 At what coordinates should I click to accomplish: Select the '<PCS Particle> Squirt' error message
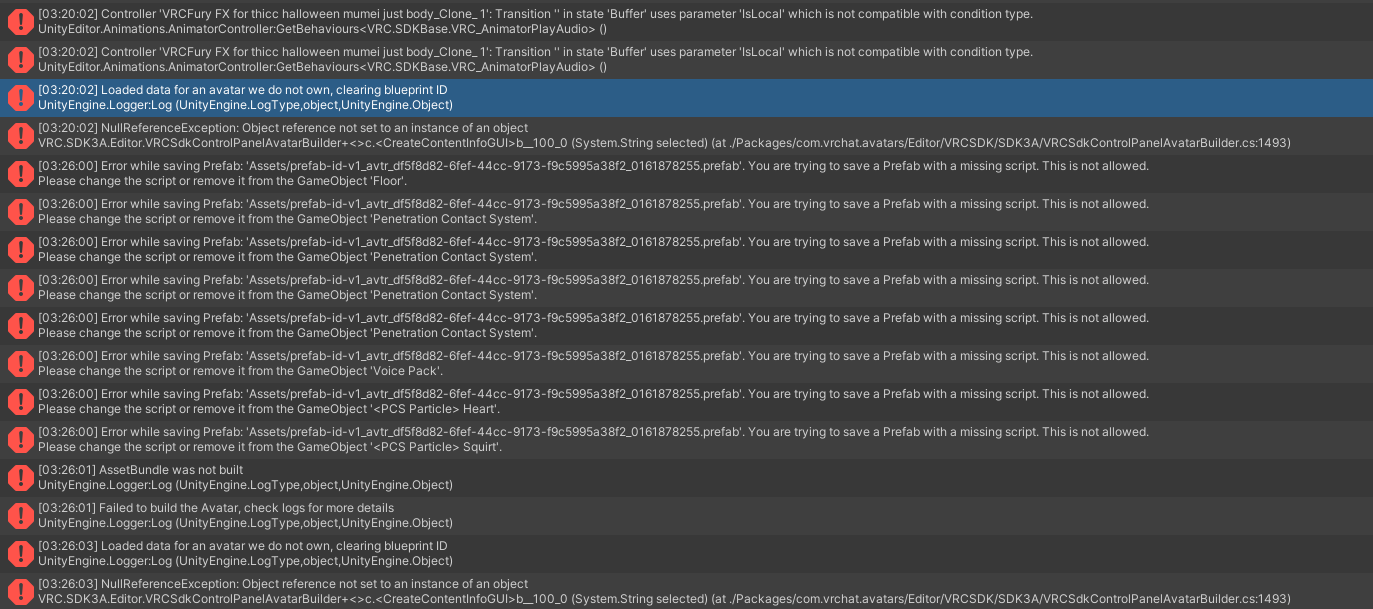(x=593, y=439)
